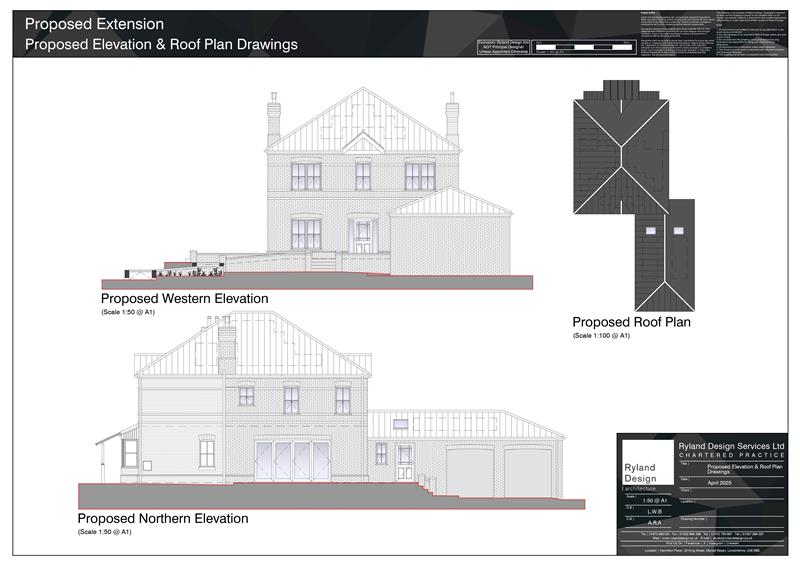The width and height of the screenshot is (800, 565).
Task: Click the front steps on Western Elevation
Action: pyautogui.click(x=323, y=263)
